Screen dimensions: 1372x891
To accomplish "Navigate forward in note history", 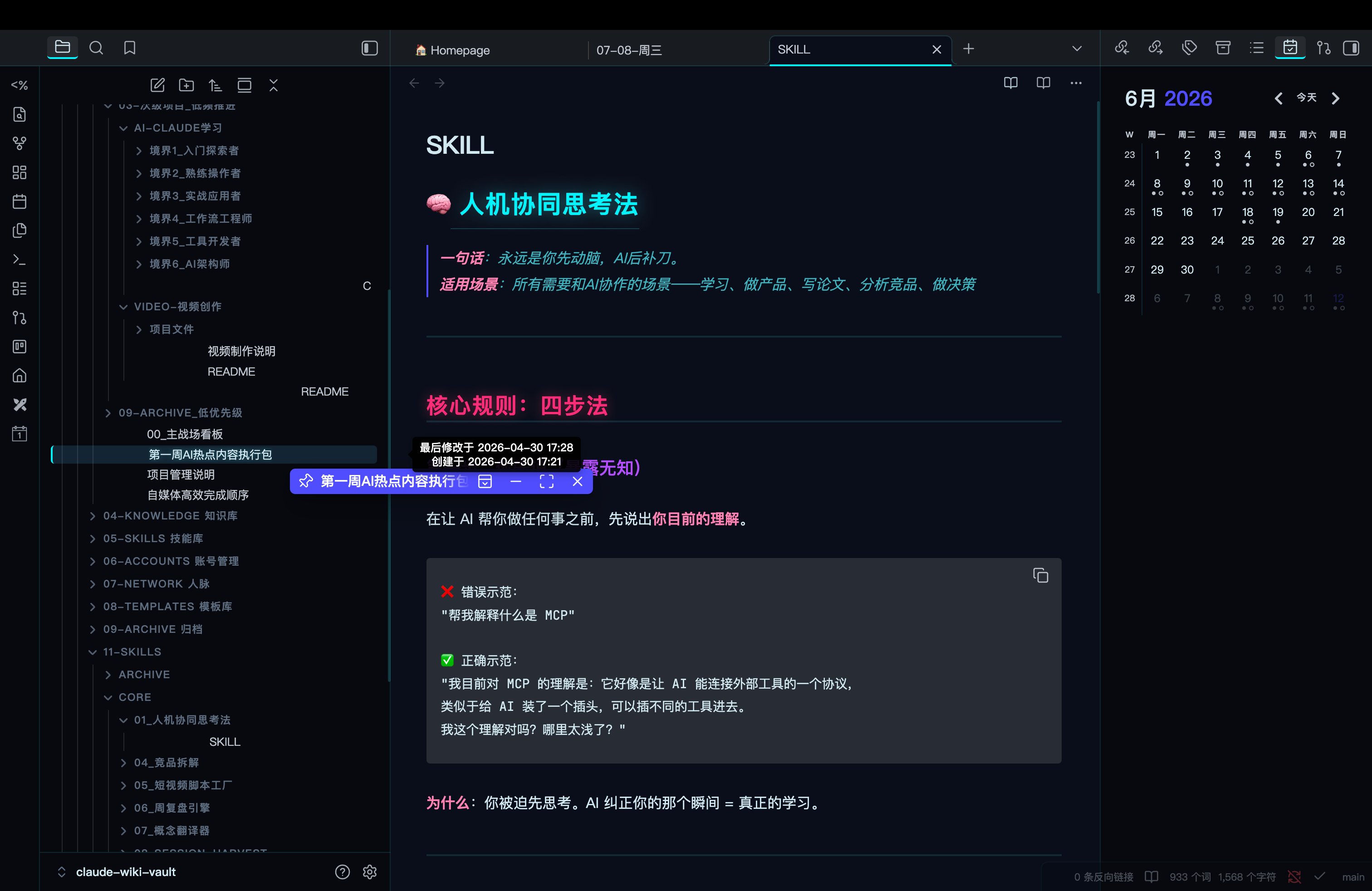I will pos(440,83).
